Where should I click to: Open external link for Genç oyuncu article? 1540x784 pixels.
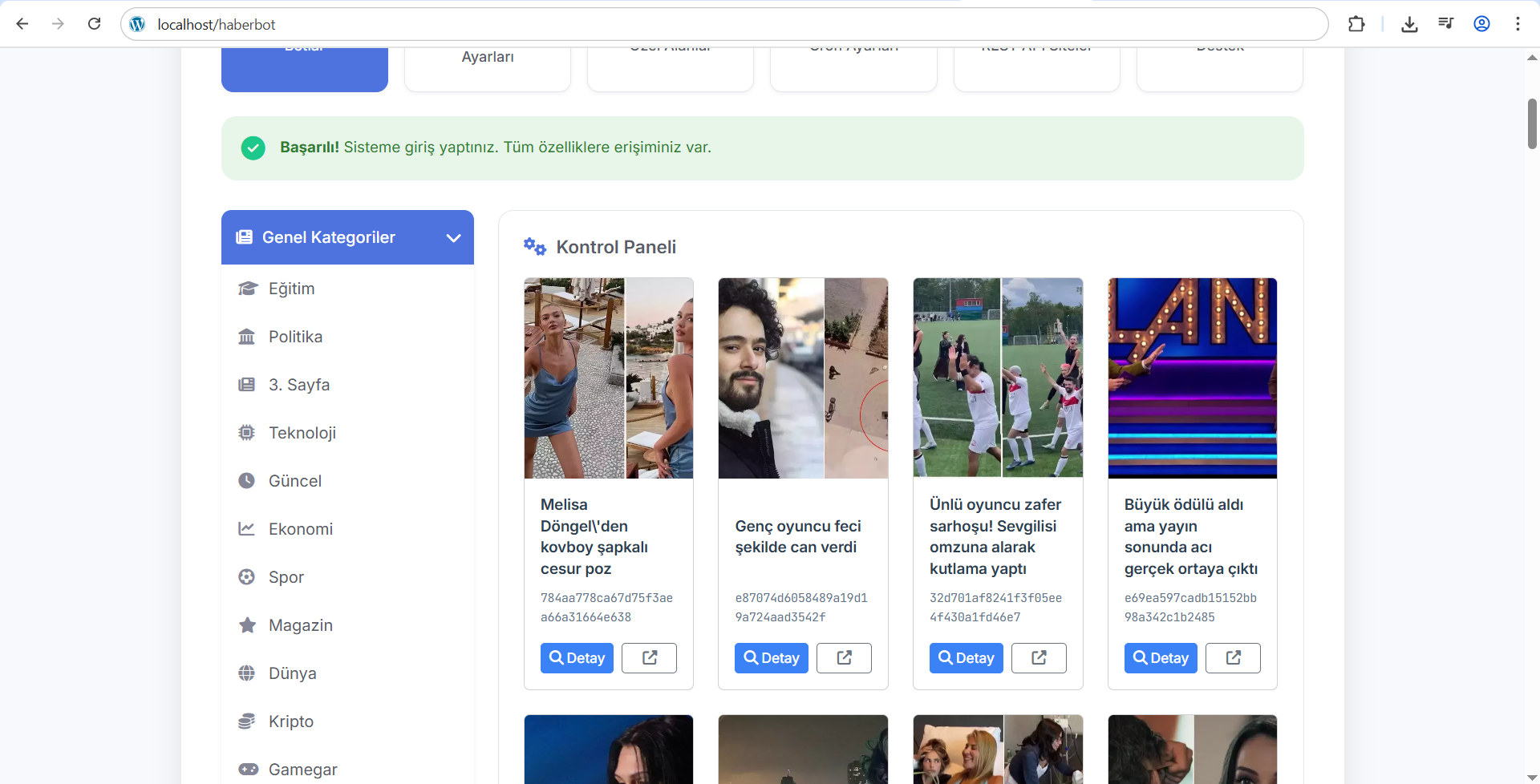tap(844, 658)
